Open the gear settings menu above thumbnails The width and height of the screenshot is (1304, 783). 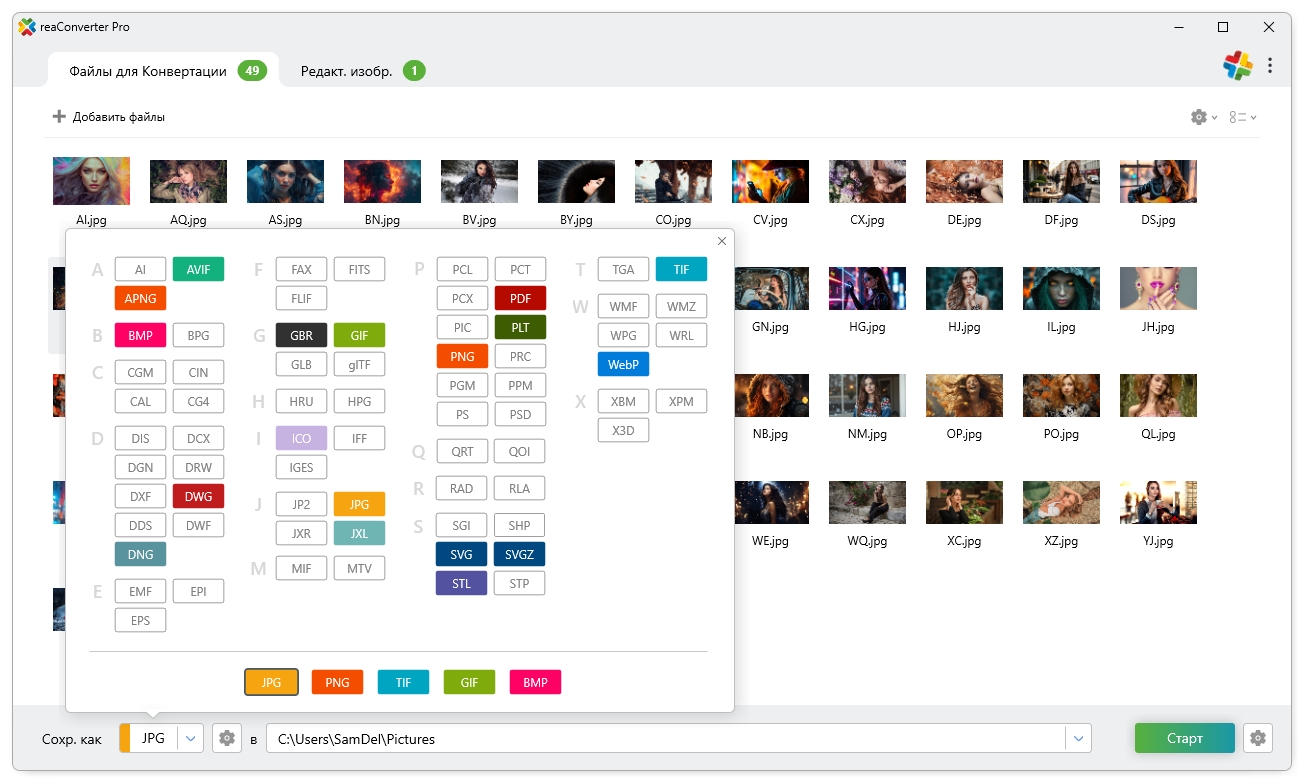click(x=1199, y=117)
